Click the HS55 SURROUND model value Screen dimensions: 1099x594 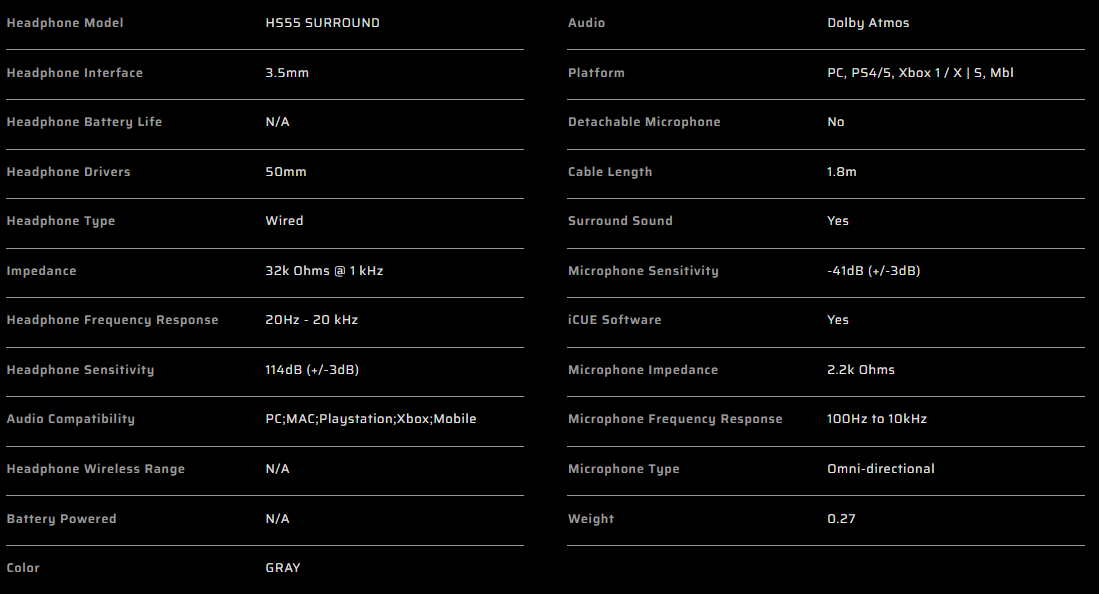322,23
